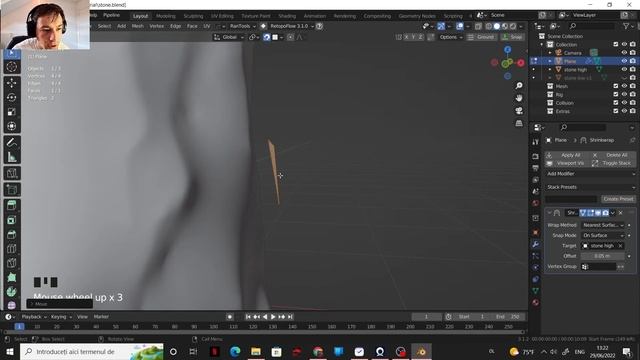640x360 pixels.
Task: Toggle X-ray display in viewport header
Action: (478, 26)
